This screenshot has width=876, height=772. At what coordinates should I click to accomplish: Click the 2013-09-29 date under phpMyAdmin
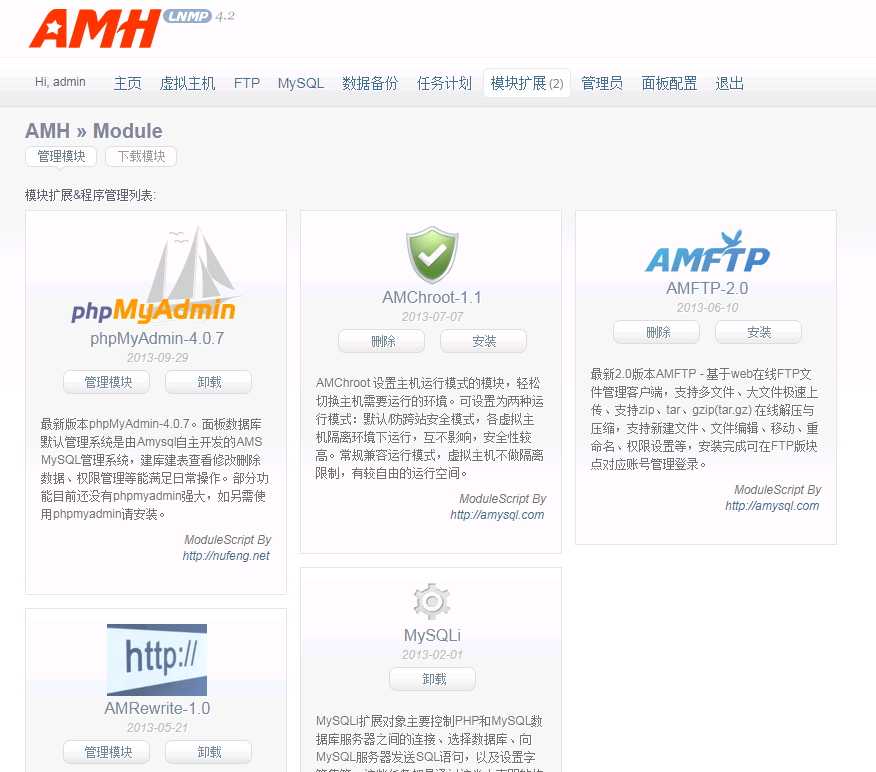[157, 358]
